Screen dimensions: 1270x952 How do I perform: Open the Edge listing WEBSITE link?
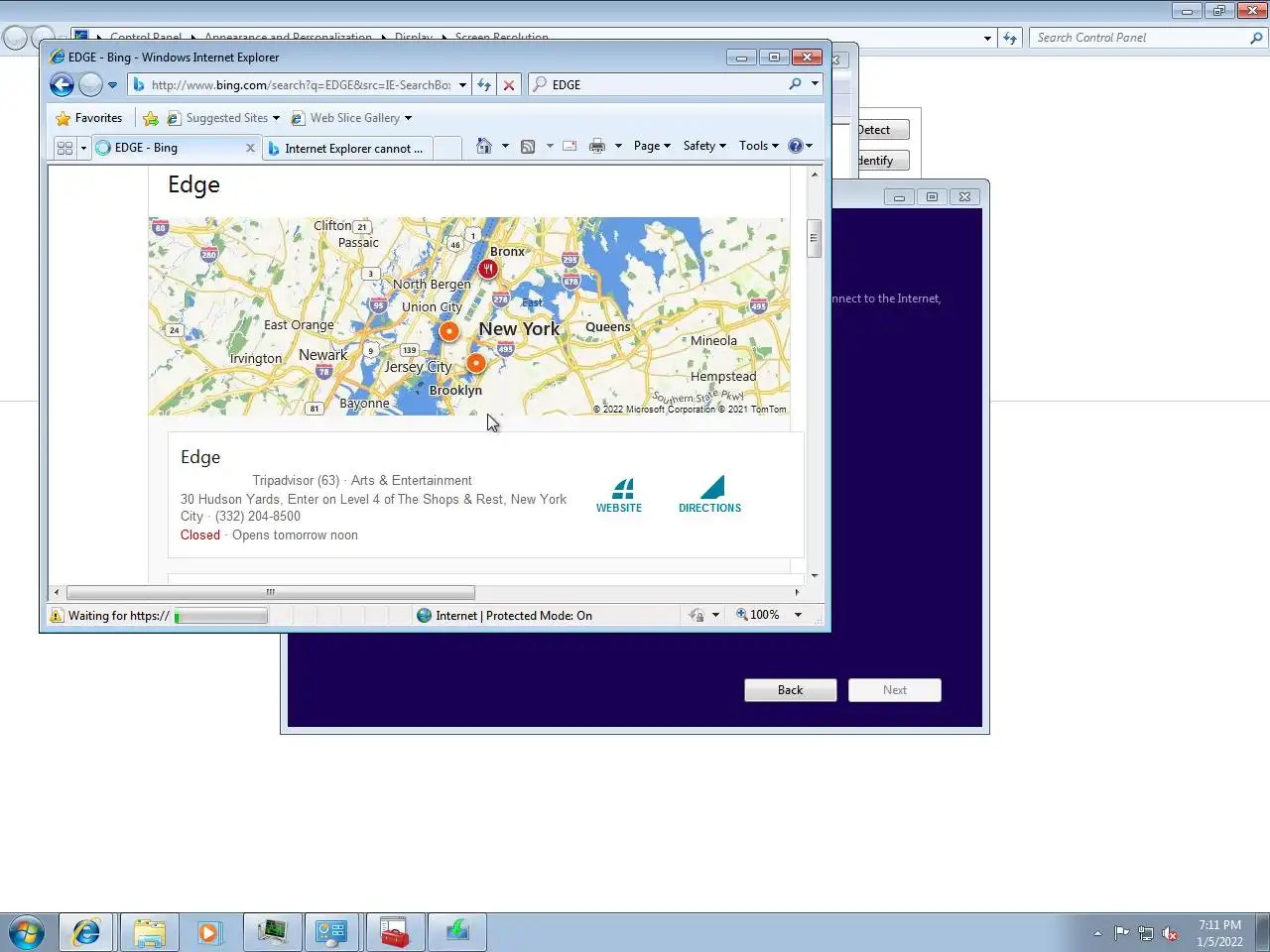coord(619,495)
